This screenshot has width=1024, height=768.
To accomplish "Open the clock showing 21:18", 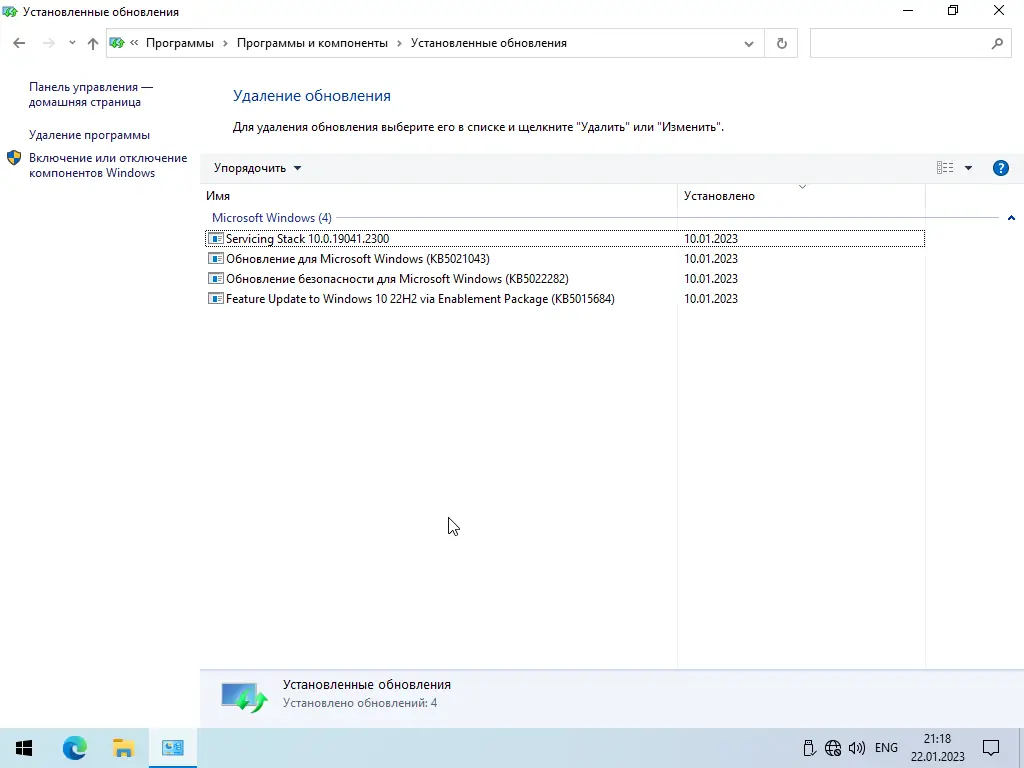I will tap(938, 748).
